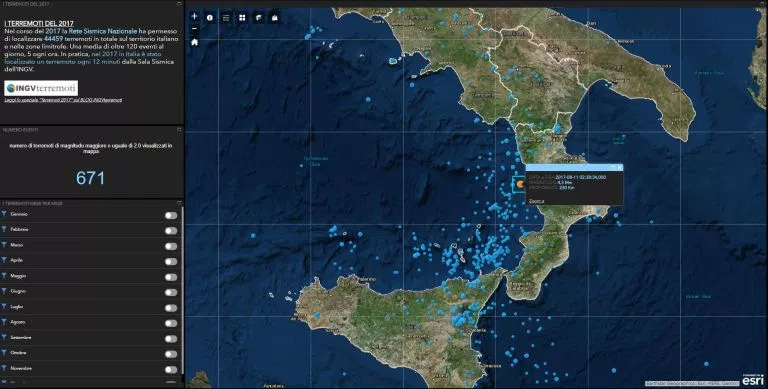
Task: Enable the Giugno month filter toggle
Action: (x=170, y=292)
